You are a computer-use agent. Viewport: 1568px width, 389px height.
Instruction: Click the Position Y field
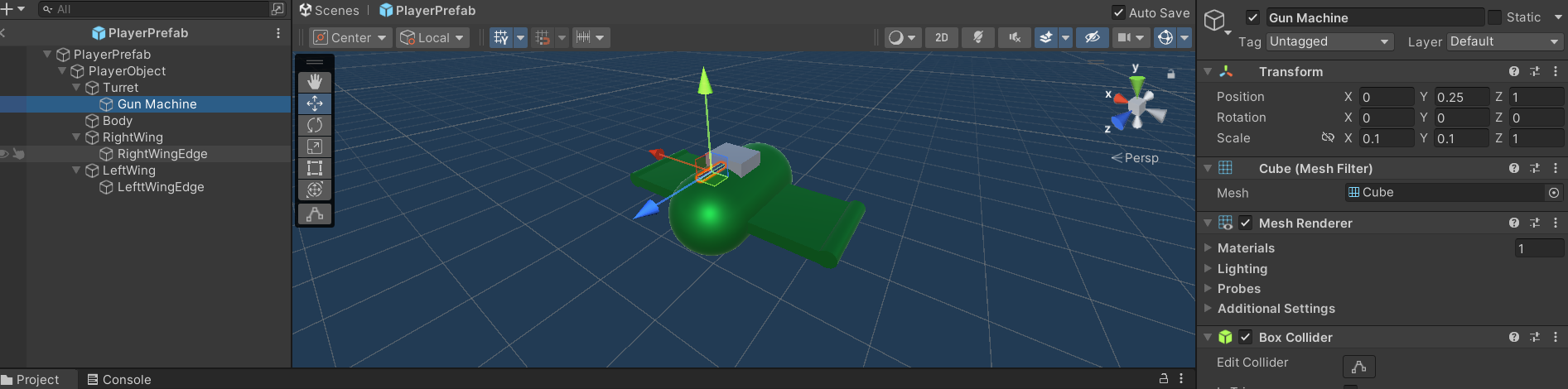(x=1461, y=97)
